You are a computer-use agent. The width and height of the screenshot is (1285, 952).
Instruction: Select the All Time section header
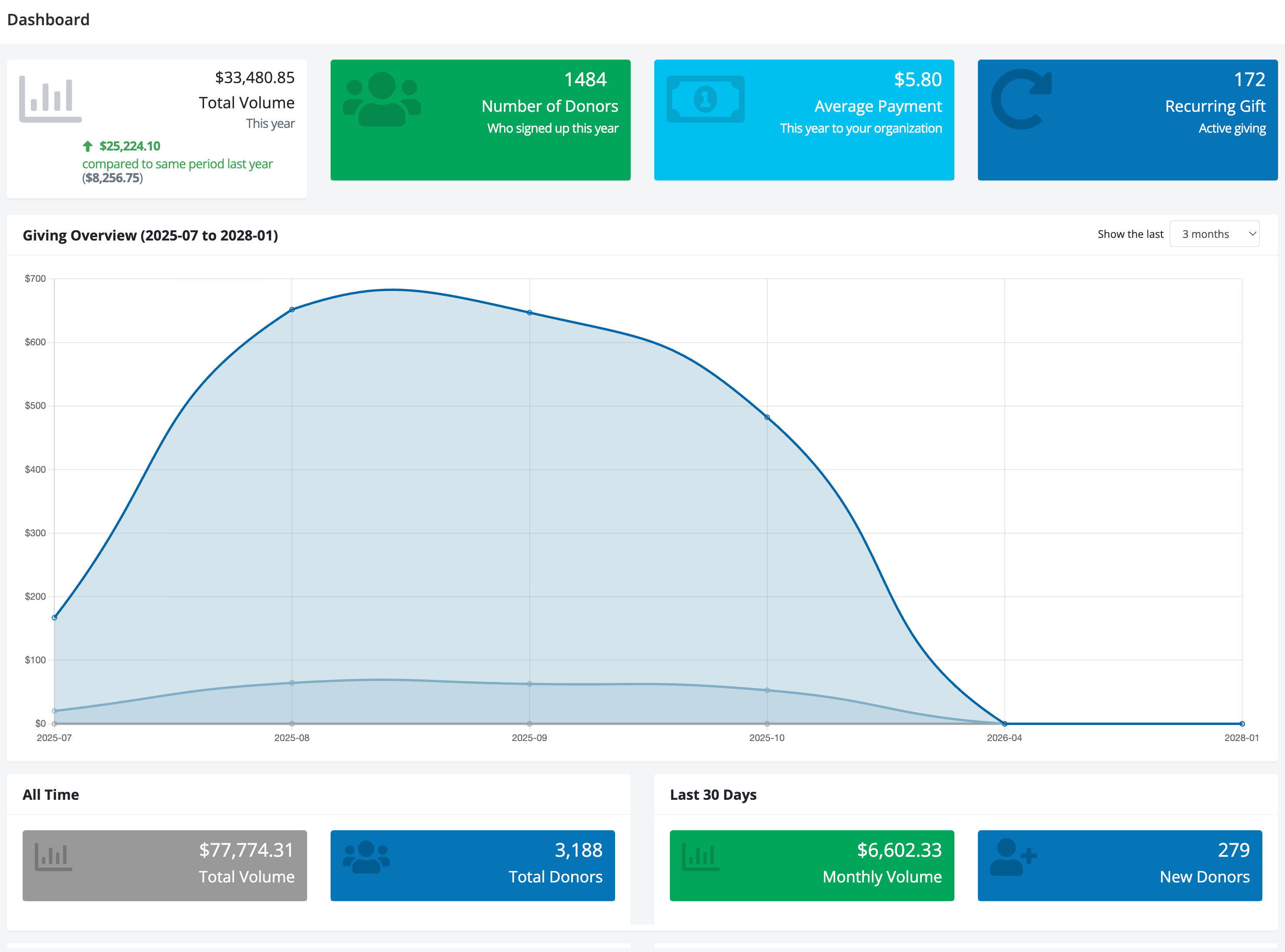tap(51, 794)
